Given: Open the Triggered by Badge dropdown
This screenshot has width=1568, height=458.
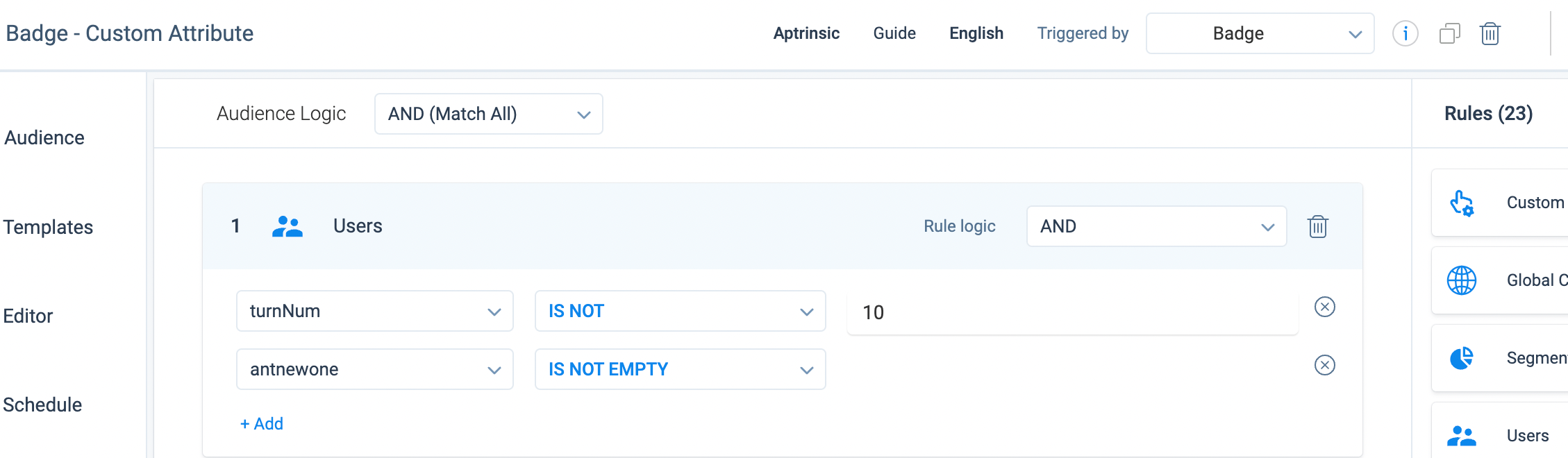Looking at the screenshot, I should pos(1260,33).
